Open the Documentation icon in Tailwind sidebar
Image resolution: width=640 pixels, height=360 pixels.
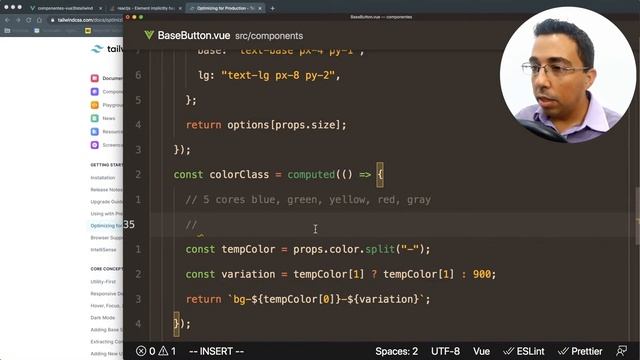coord(95,78)
